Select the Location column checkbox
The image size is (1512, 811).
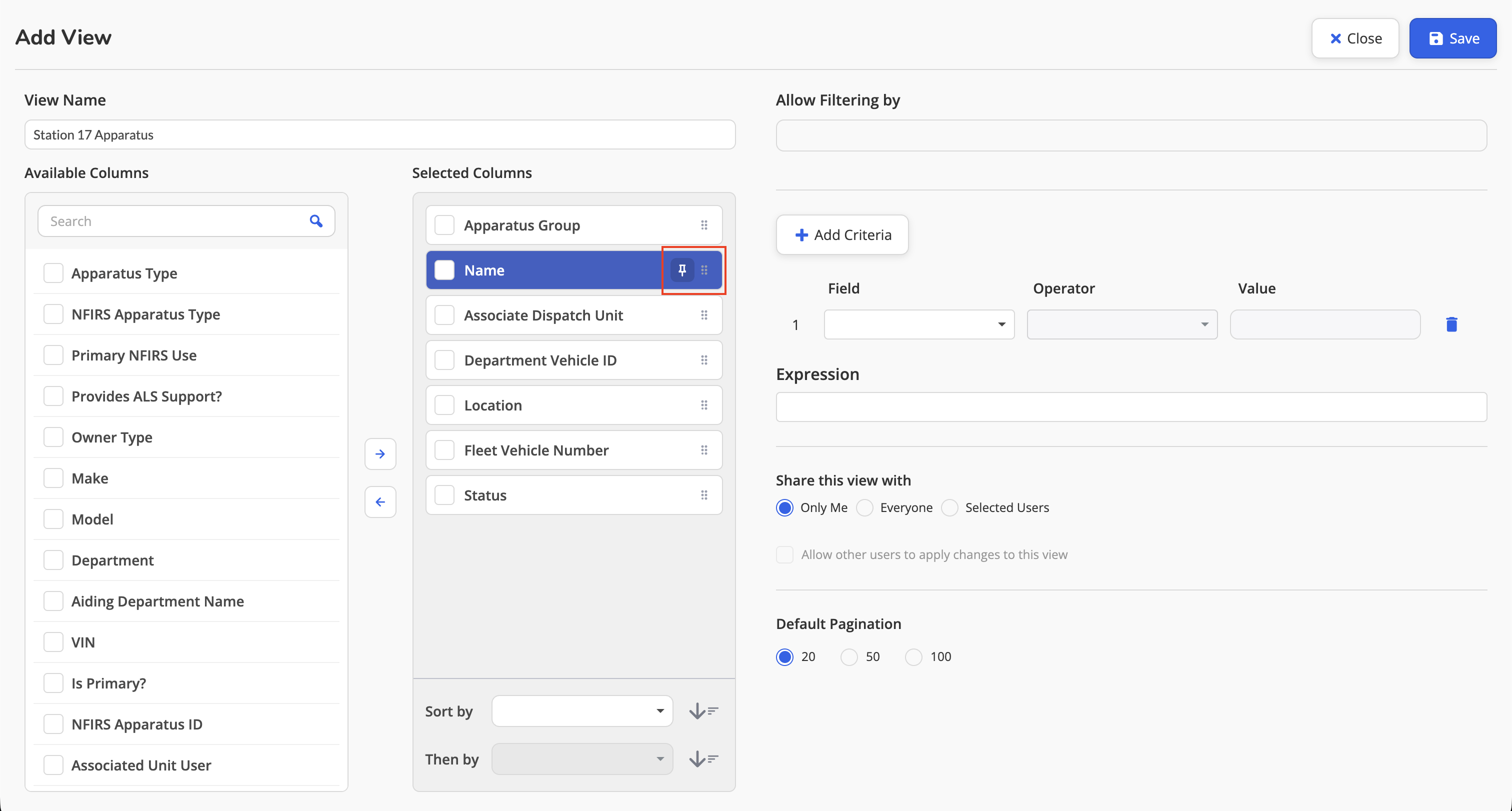click(444, 405)
